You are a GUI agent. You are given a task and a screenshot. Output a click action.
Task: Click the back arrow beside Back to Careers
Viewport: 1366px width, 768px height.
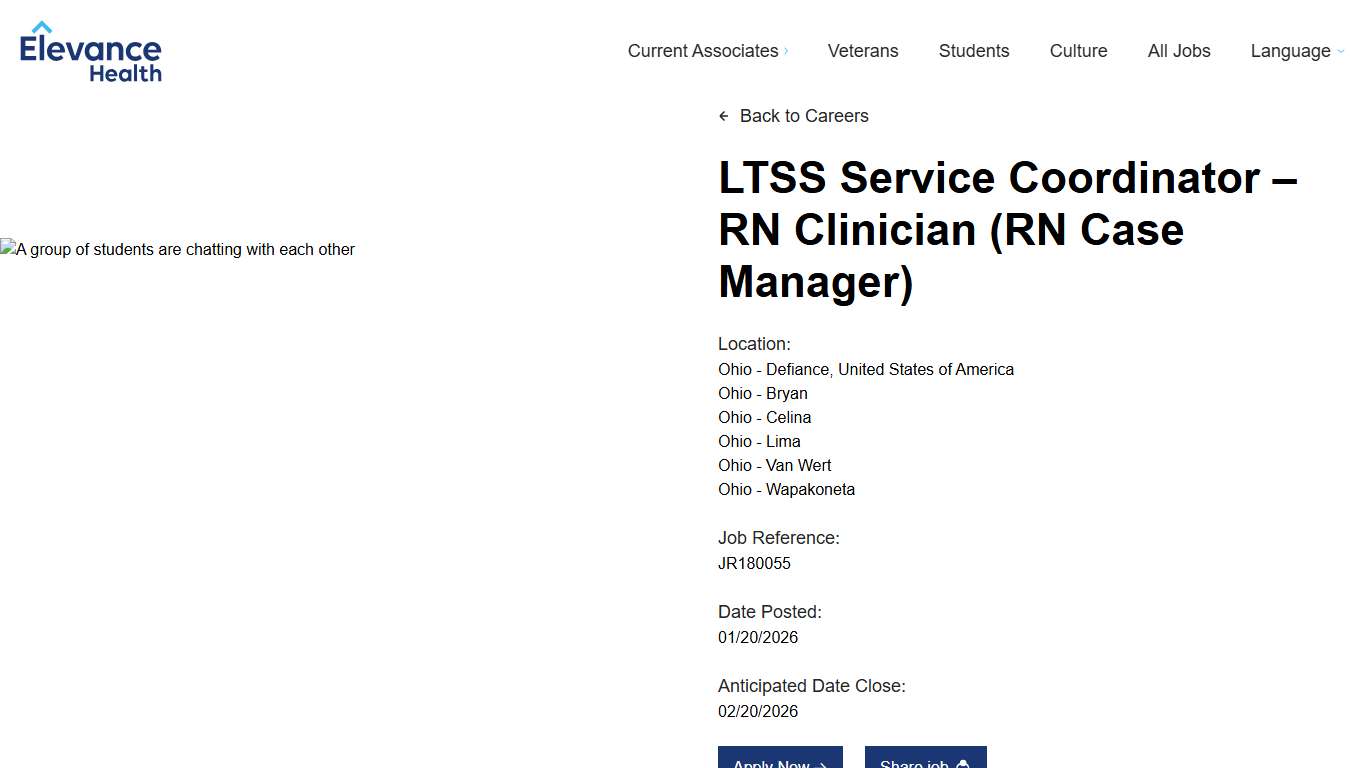[724, 116]
